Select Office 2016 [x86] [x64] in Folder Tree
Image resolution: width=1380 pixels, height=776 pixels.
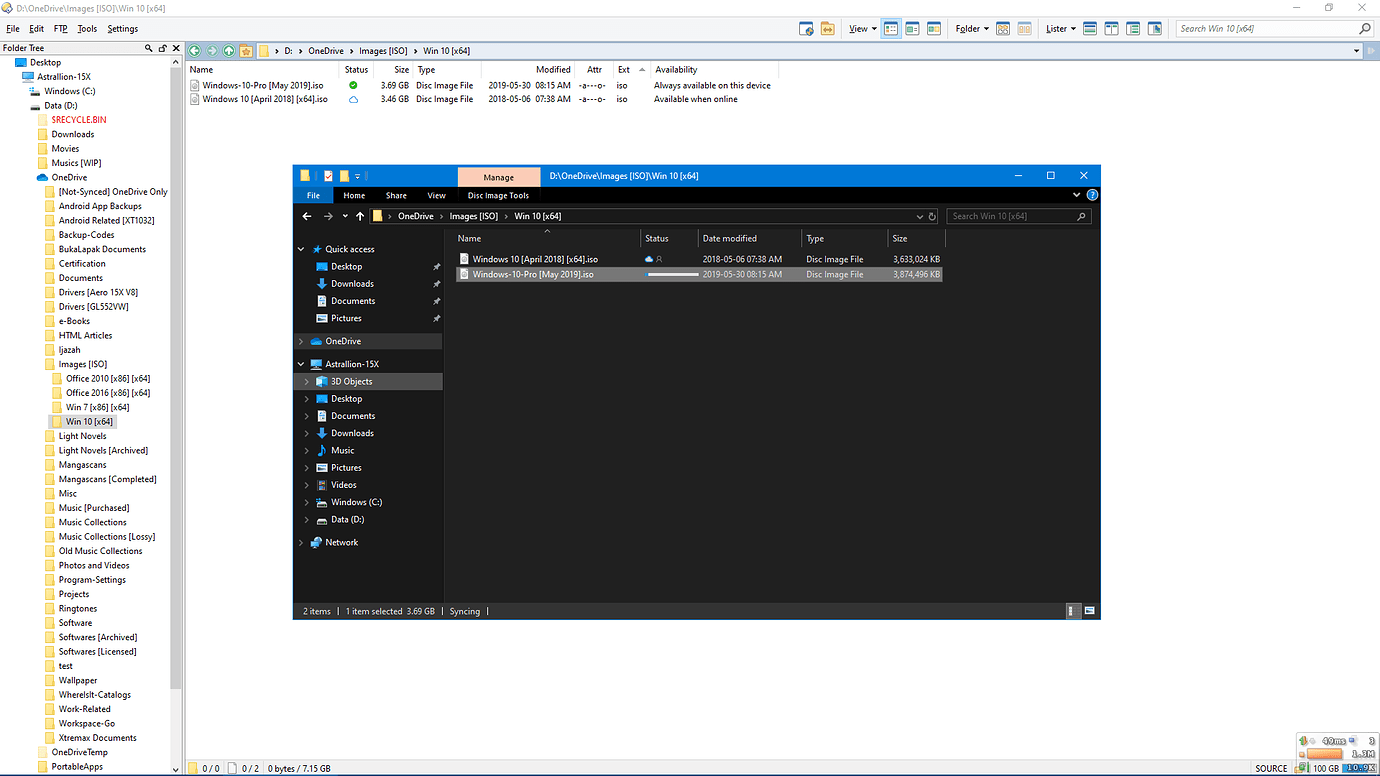(x=108, y=393)
